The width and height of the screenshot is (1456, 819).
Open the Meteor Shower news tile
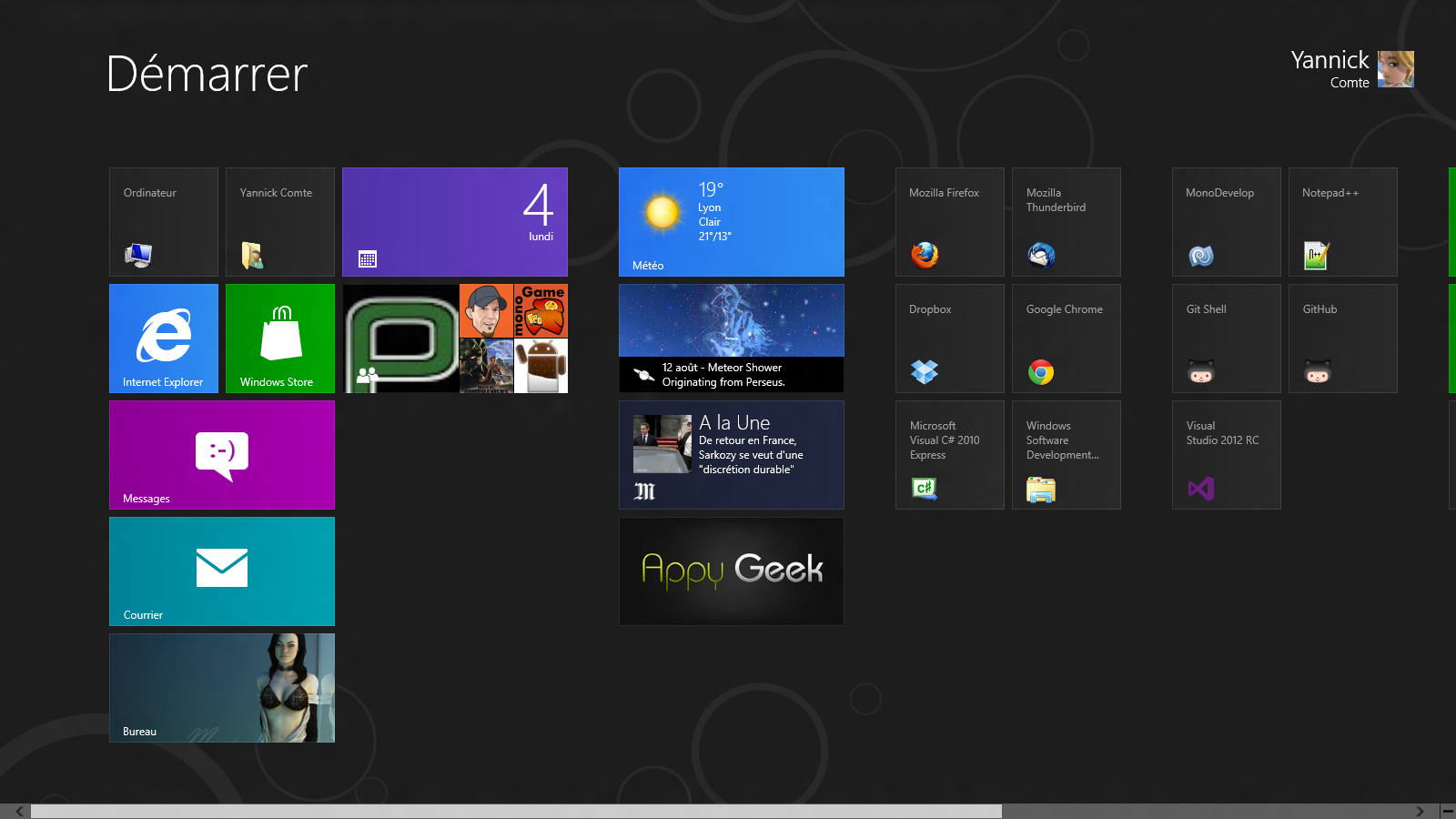[x=732, y=339]
